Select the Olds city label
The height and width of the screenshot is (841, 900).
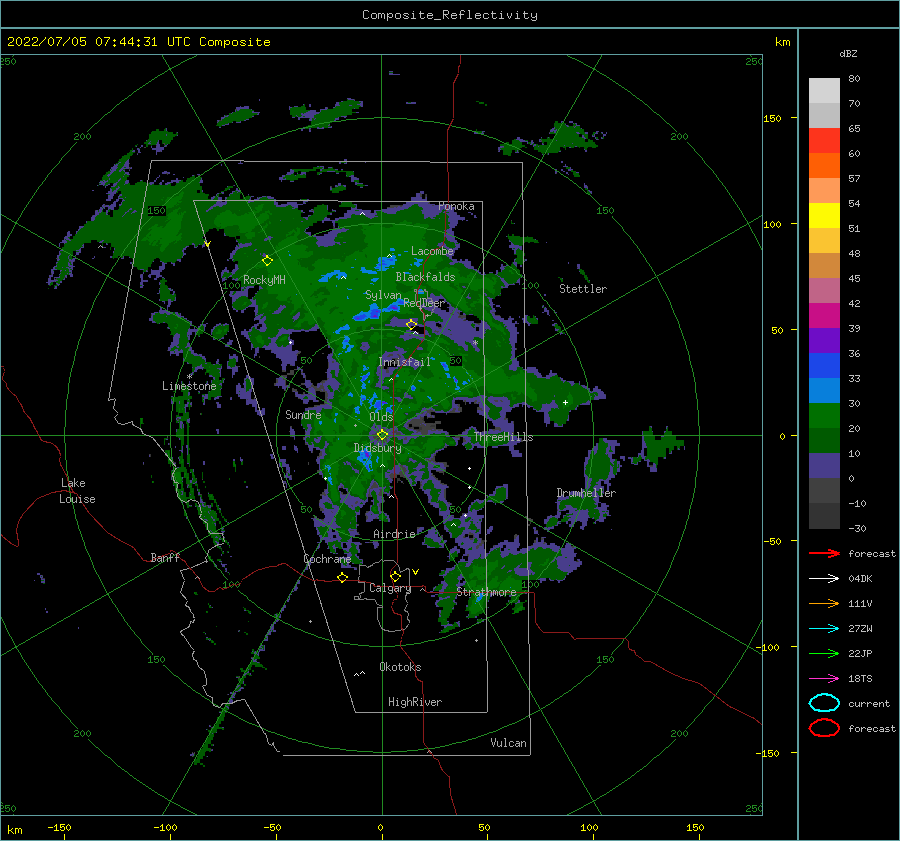(381, 417)
